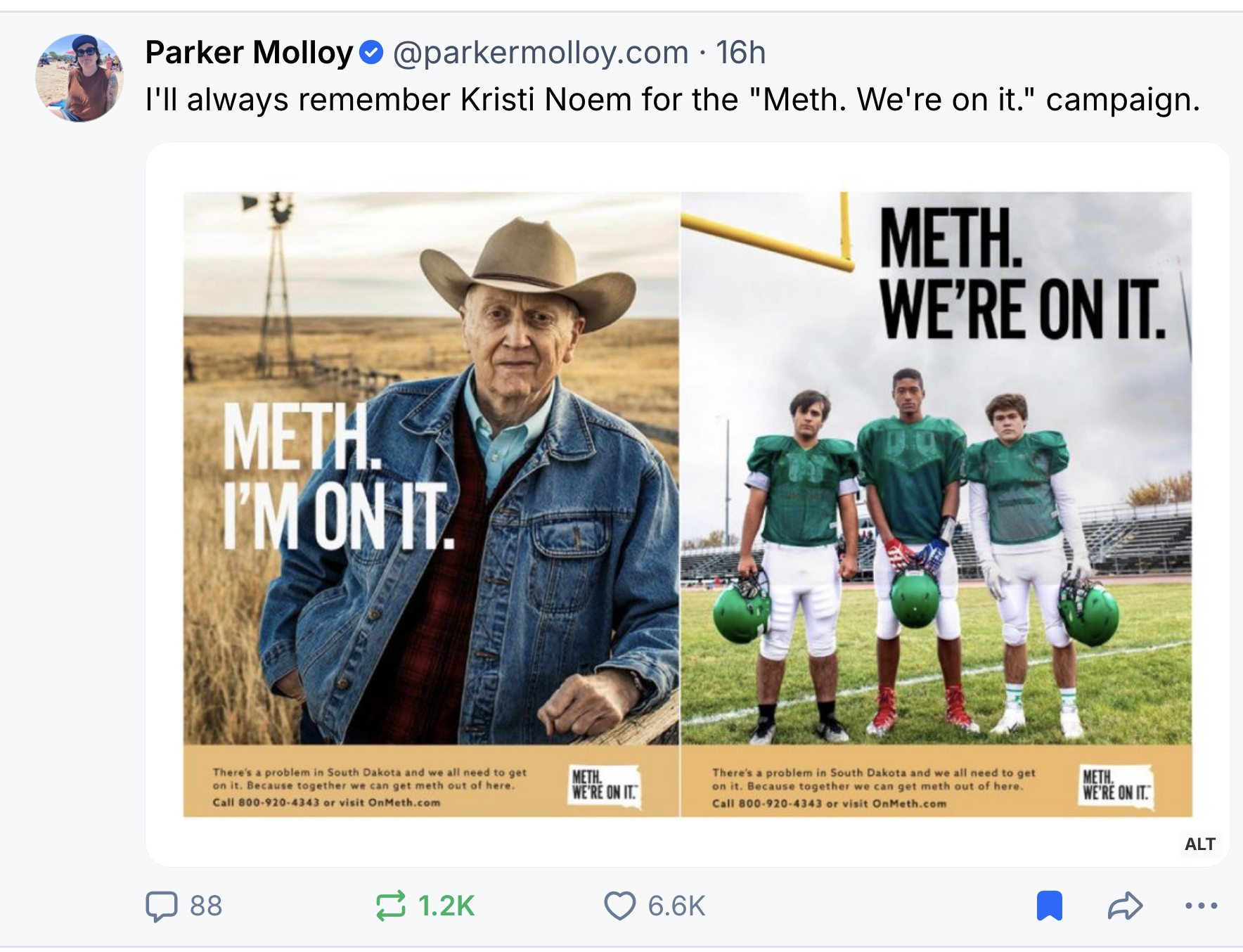Open Parker Molloy's profile picture
Screen dimensions: 1243x952
79,78
